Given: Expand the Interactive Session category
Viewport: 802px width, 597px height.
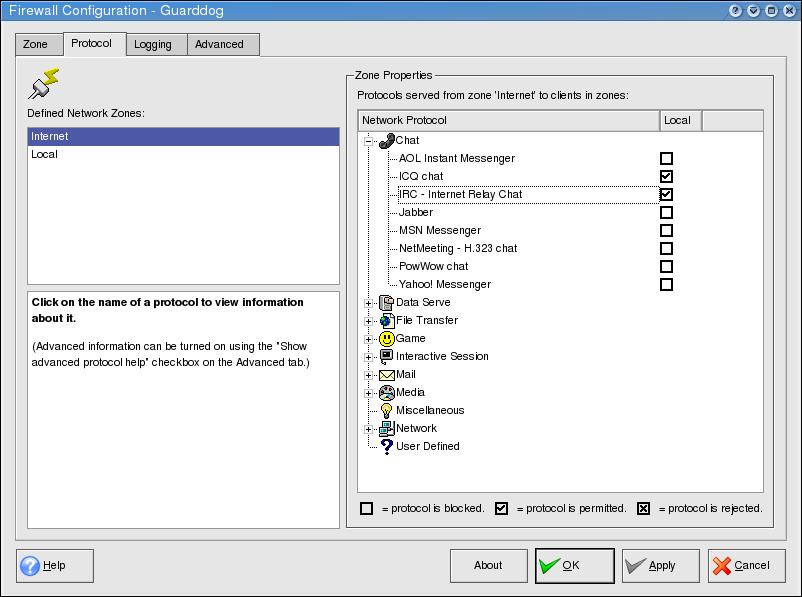Looking at the screenshot, I should 369,357.
